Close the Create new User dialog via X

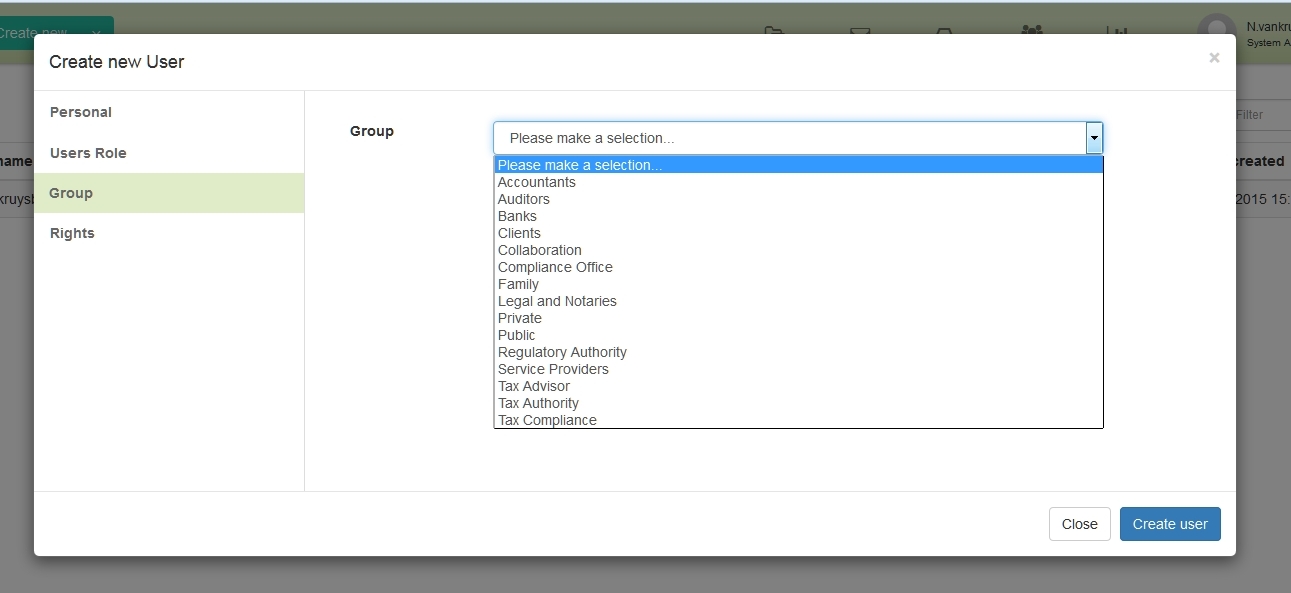[1213, 58]
